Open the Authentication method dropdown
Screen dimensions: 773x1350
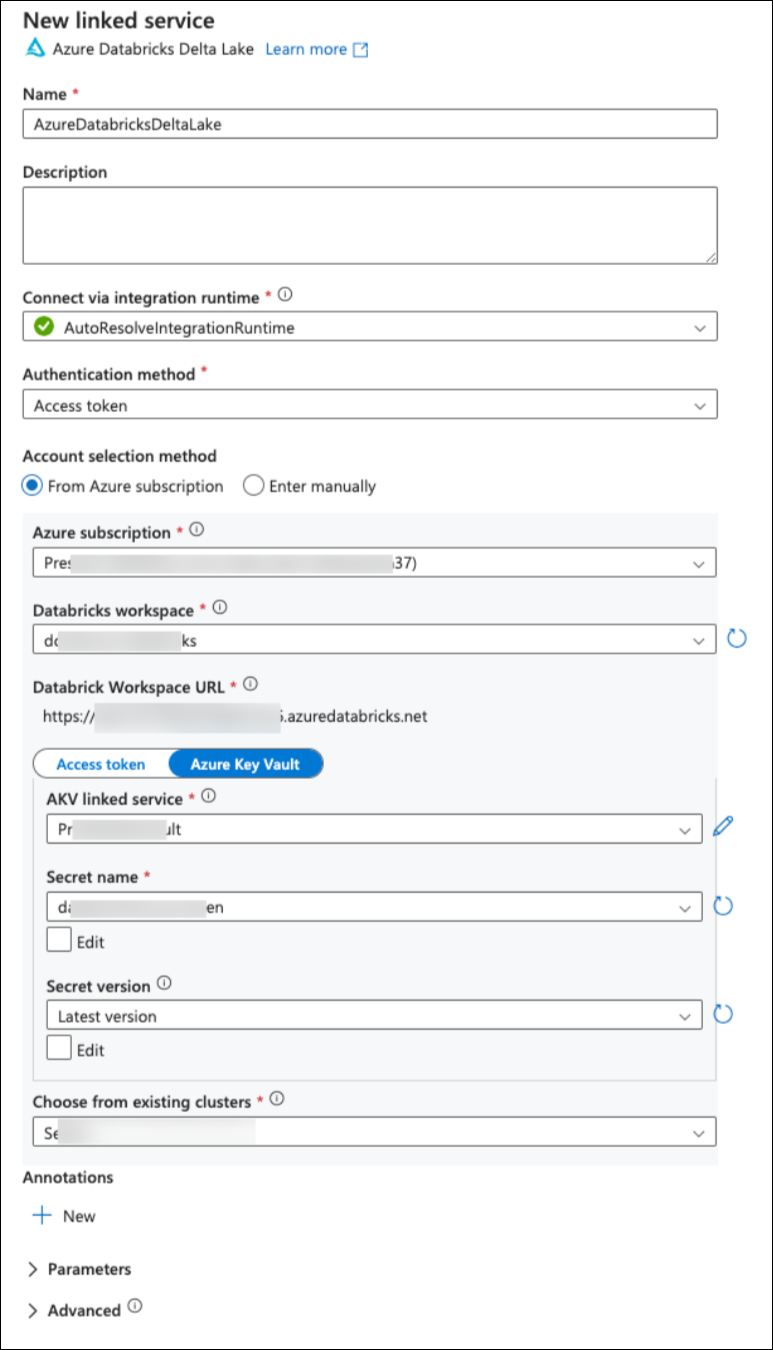(369, 406)
